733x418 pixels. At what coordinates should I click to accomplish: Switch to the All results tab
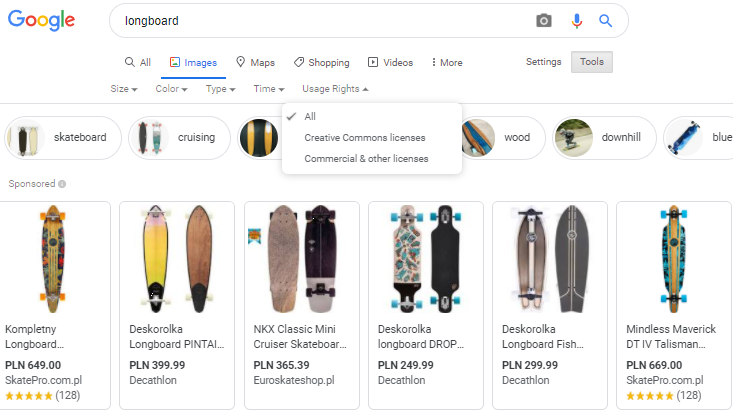(138, 62)
